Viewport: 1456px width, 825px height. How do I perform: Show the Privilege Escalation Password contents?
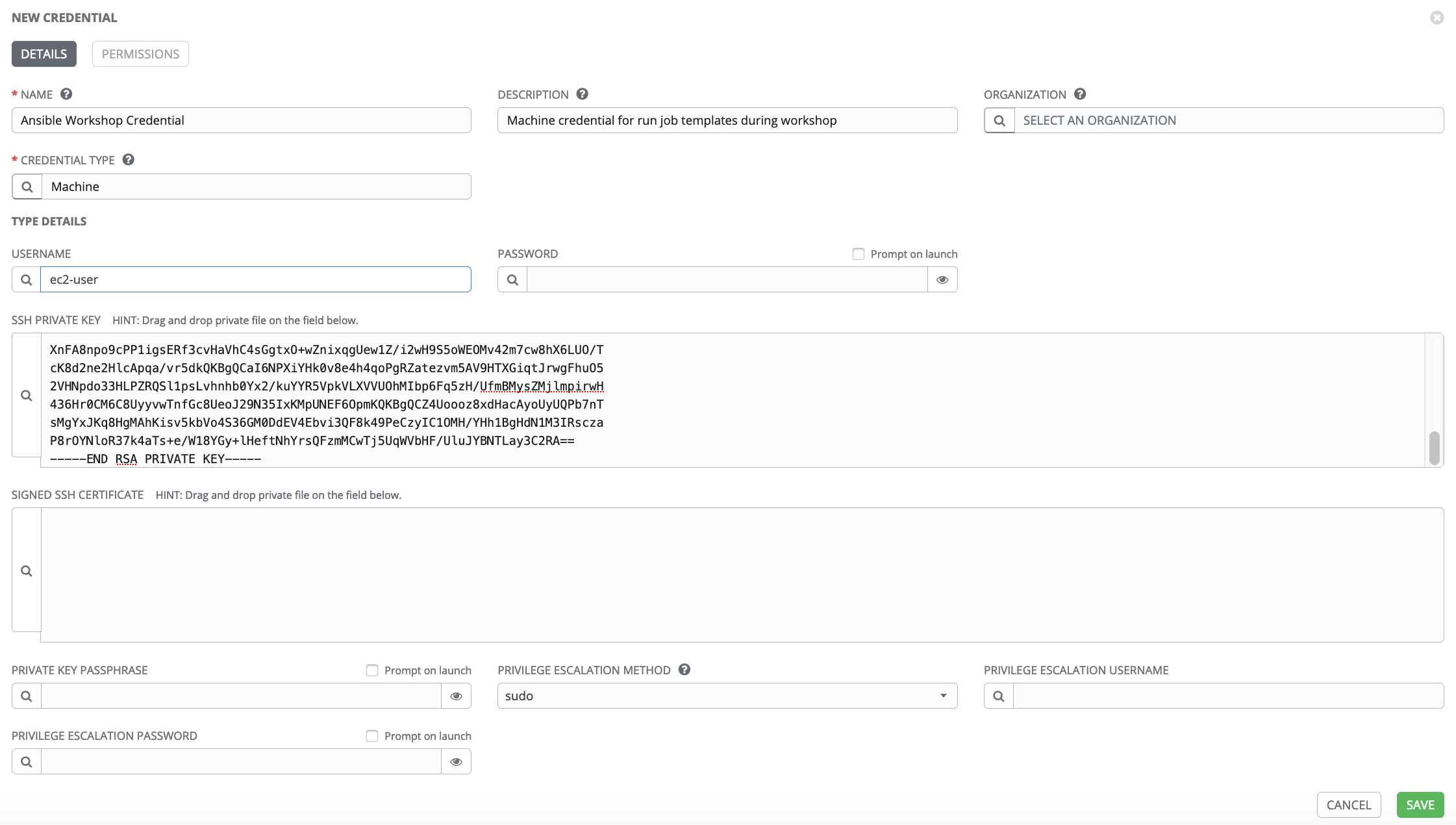pyautogui.click(x=457, y=761)
